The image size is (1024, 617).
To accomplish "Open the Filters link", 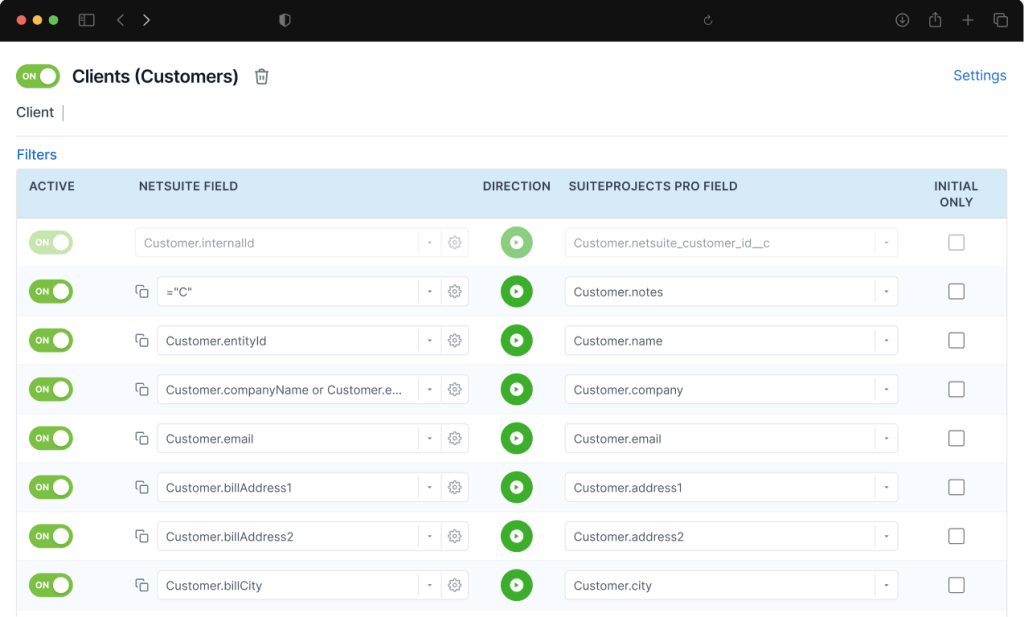I will [37, 155].
